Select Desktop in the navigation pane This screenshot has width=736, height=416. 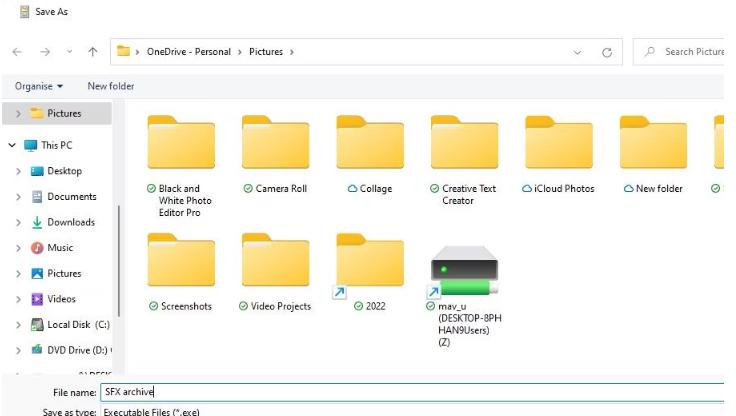point(56,171)
